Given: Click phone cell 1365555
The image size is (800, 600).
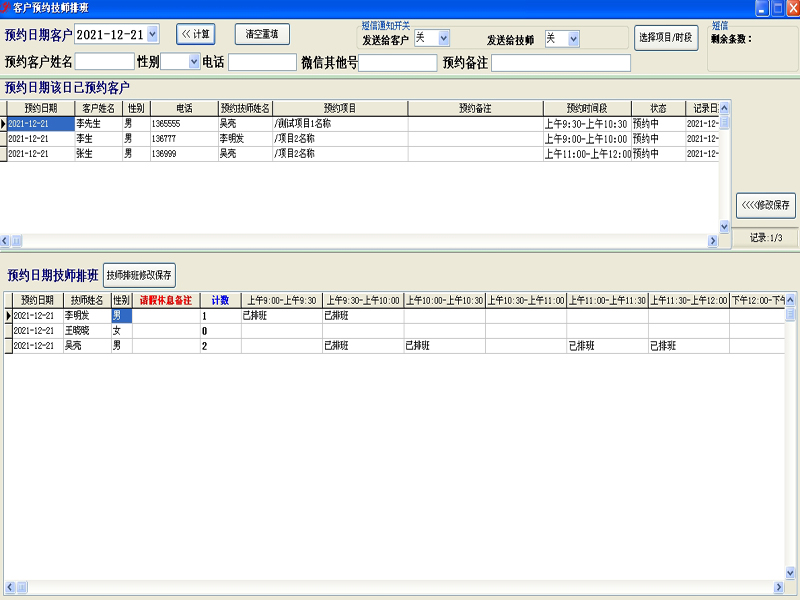Looking at the screenshot, I should coord(184,123).
